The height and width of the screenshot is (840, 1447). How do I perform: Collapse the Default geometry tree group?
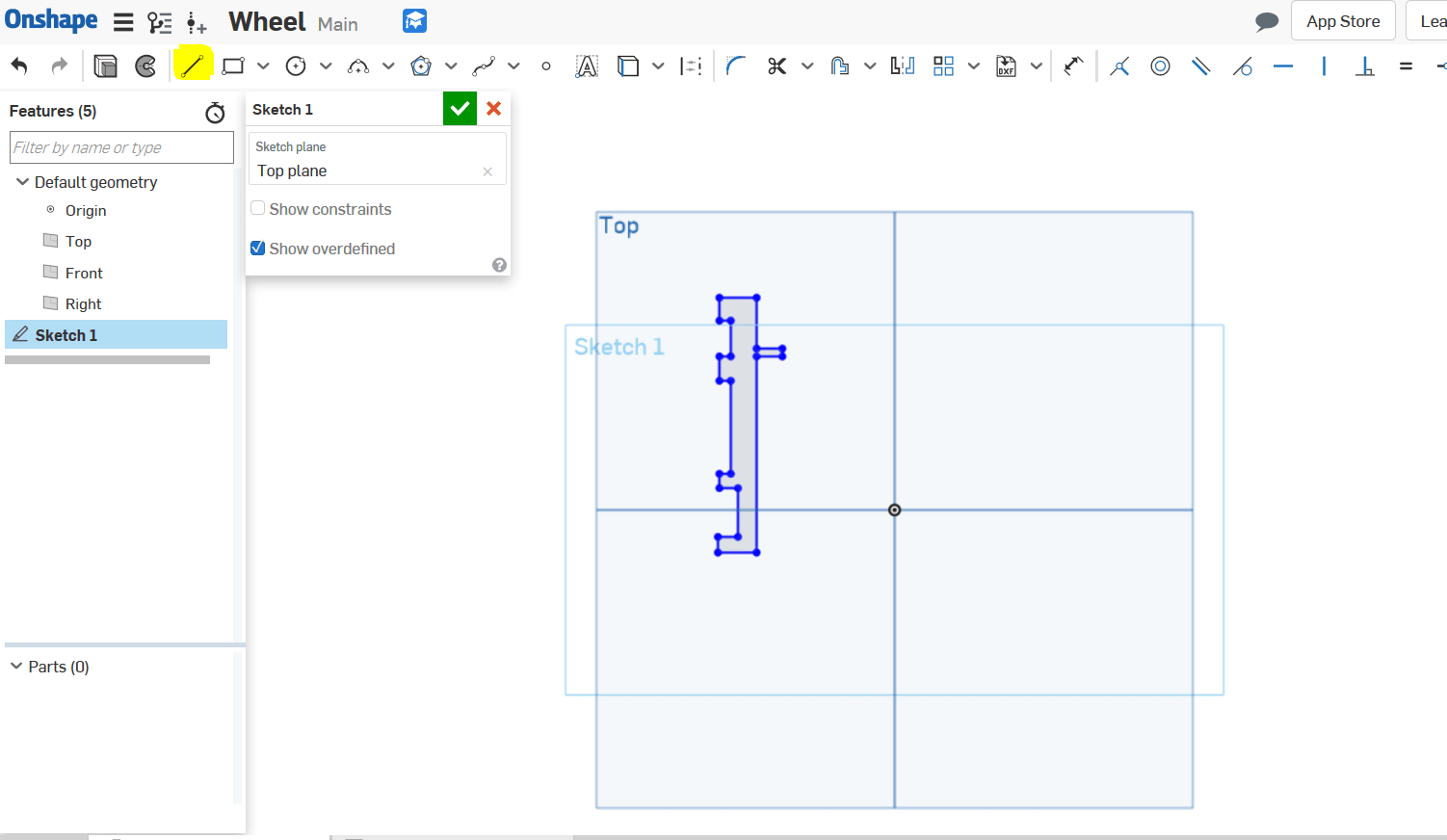(22, 181)
